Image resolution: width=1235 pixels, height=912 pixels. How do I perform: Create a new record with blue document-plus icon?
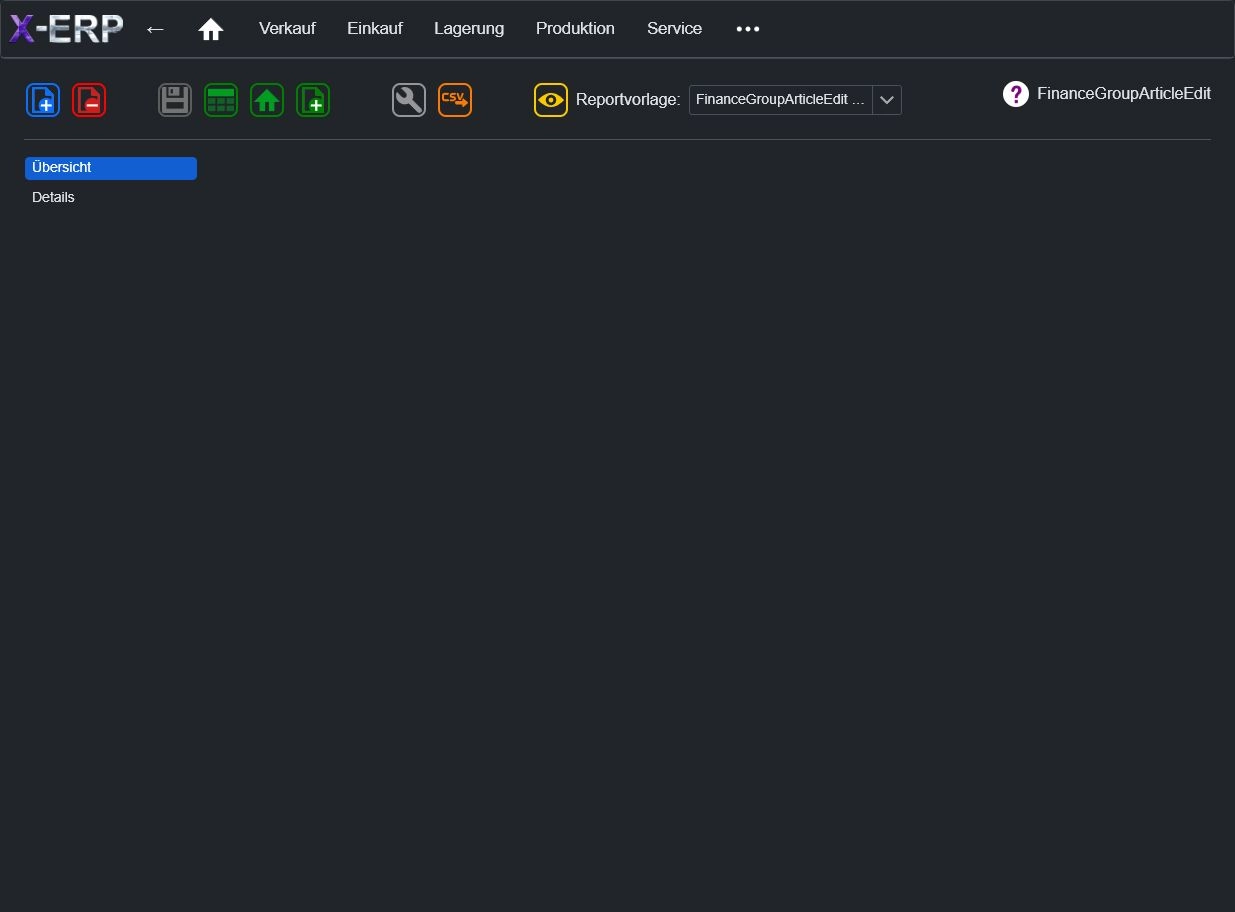click(x=43, y=100)
